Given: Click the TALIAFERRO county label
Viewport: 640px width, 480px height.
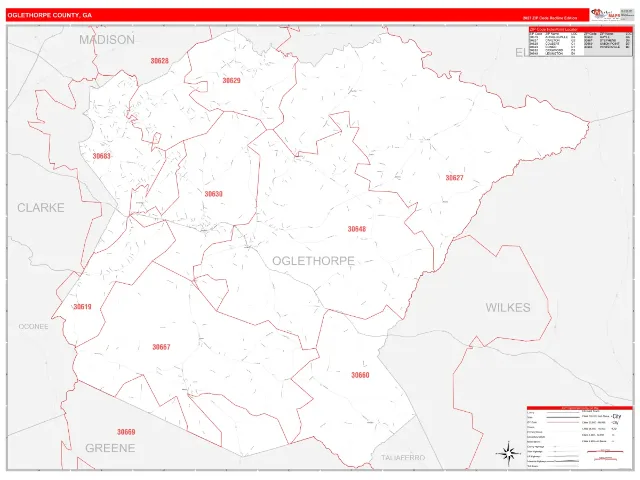Looking at the screenshot, I should click(x=403, y=458).
